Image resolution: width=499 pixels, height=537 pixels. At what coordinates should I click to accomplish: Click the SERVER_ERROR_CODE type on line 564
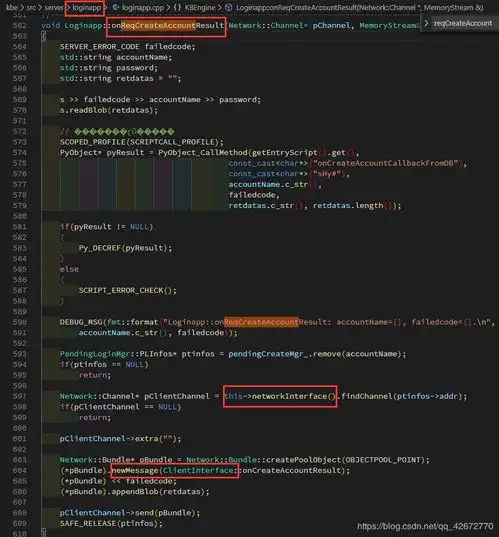[100, 47]
